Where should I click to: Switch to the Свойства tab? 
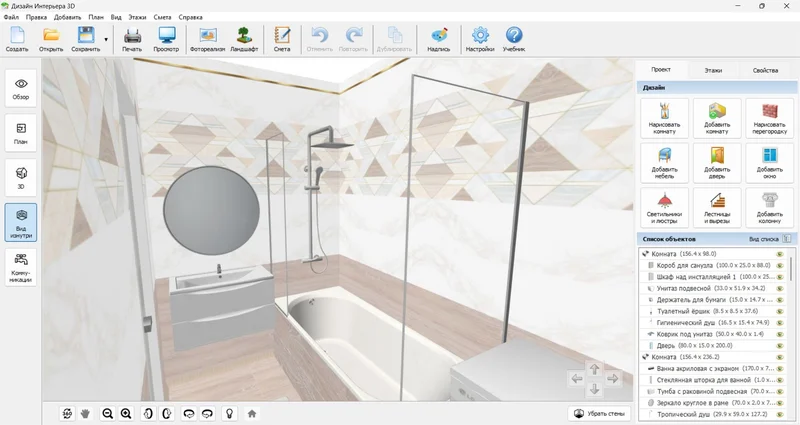[x=765, y=70]
